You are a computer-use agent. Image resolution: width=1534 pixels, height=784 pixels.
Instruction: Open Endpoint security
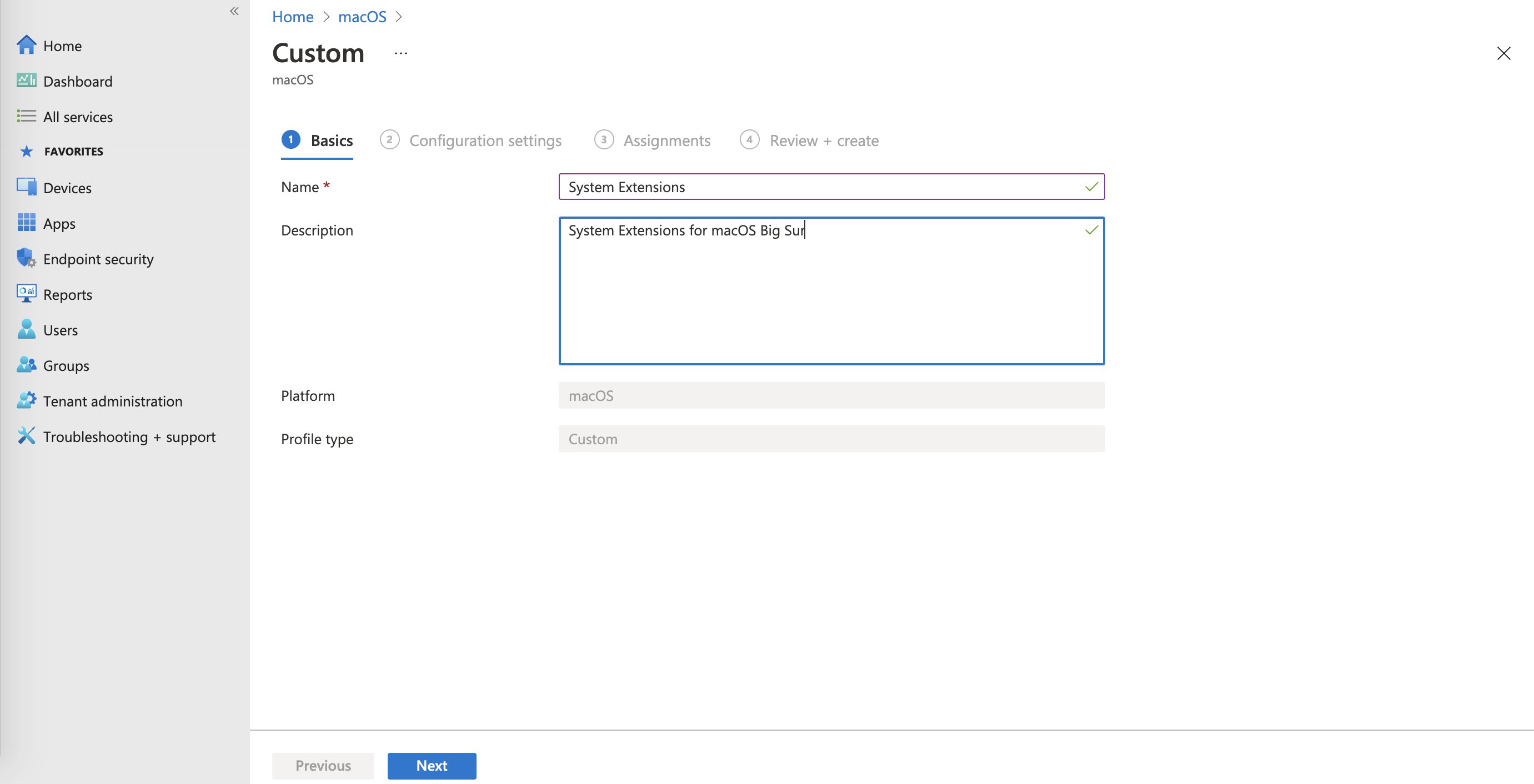98,259
